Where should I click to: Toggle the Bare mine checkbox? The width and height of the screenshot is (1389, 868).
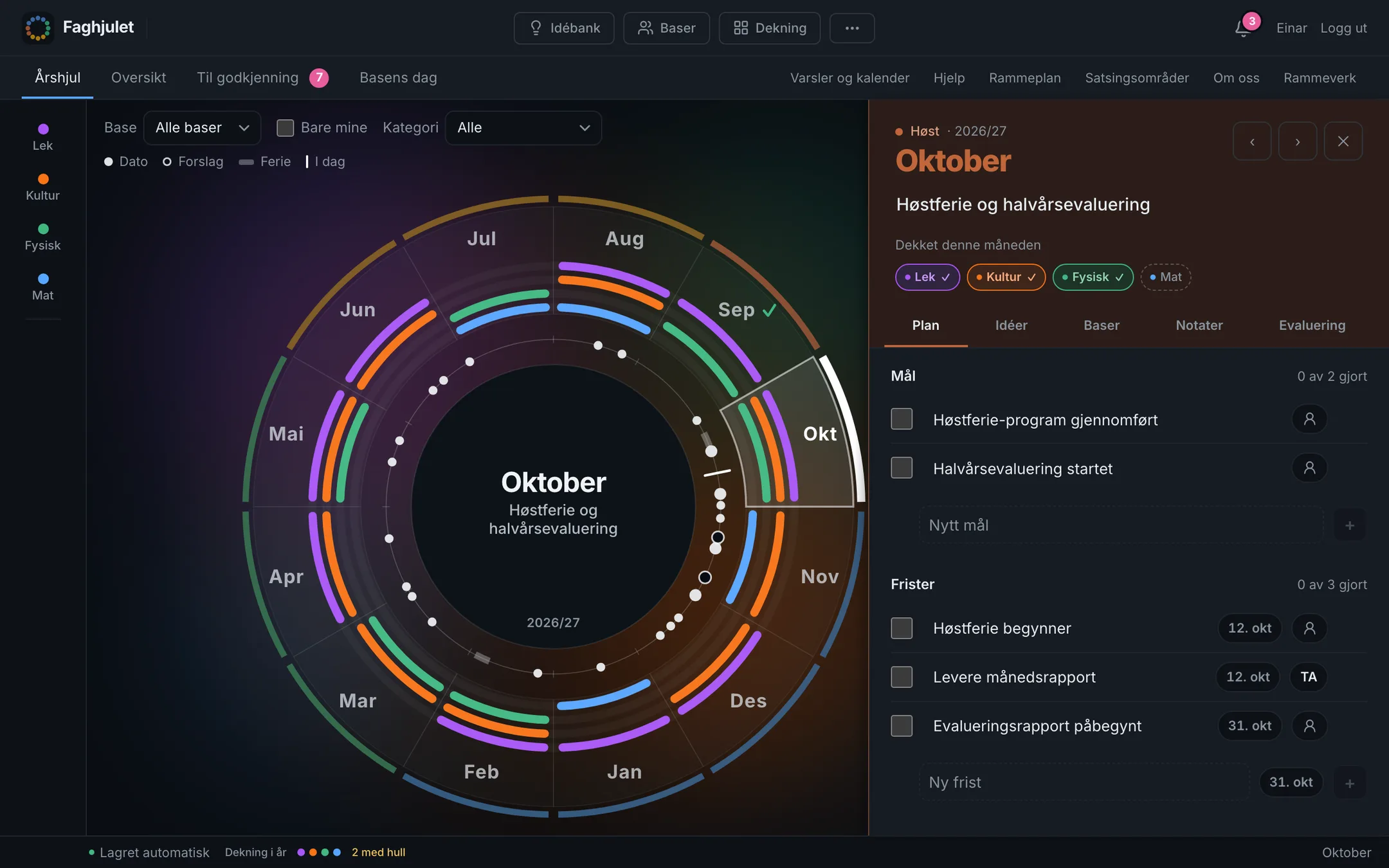pyautogui.click(x=285, y=128)
